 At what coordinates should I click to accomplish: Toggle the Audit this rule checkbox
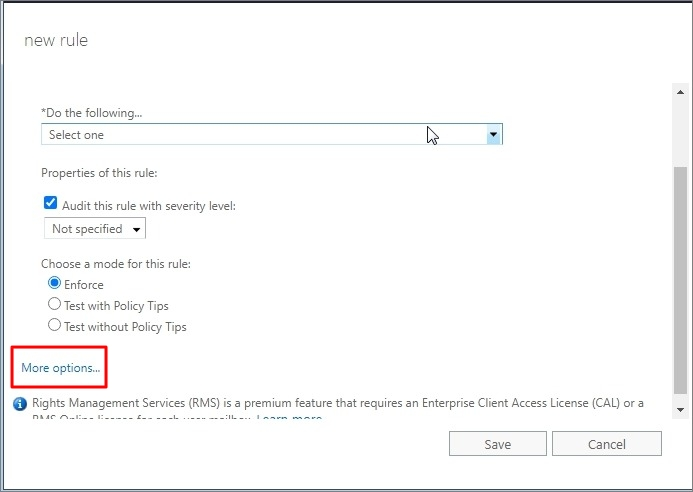coord(50,203)
